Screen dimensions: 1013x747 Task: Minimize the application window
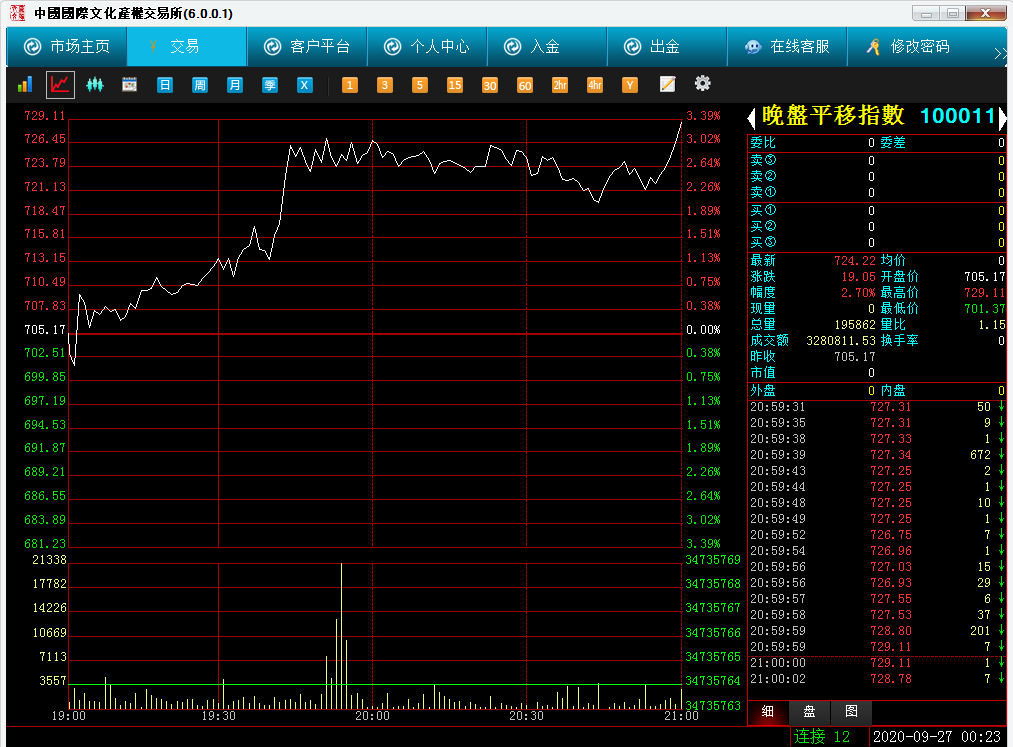926,13
